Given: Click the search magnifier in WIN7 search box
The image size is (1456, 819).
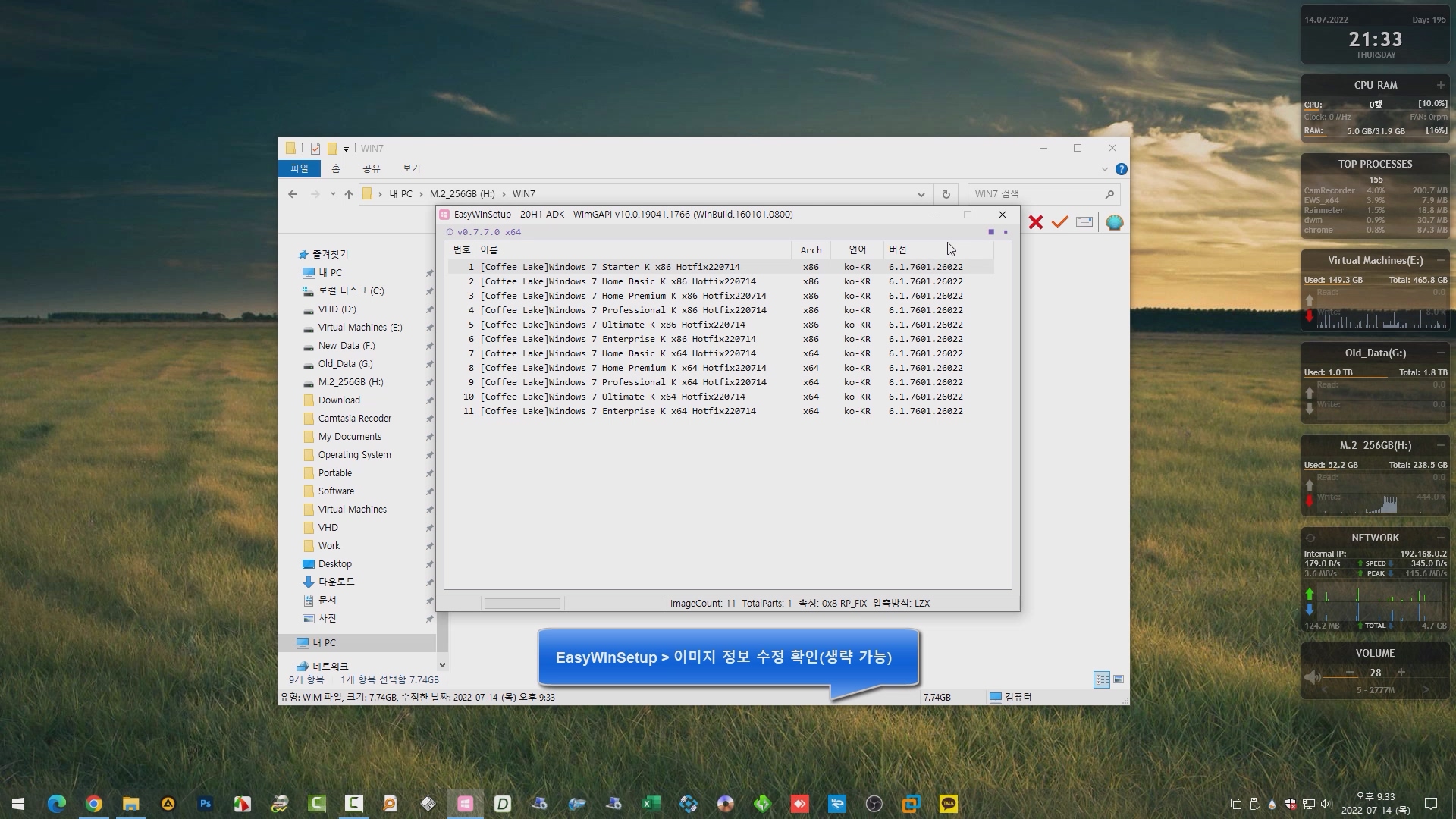Looking at the screenshot, I should pyautogui.click(x=1109, y=194).
